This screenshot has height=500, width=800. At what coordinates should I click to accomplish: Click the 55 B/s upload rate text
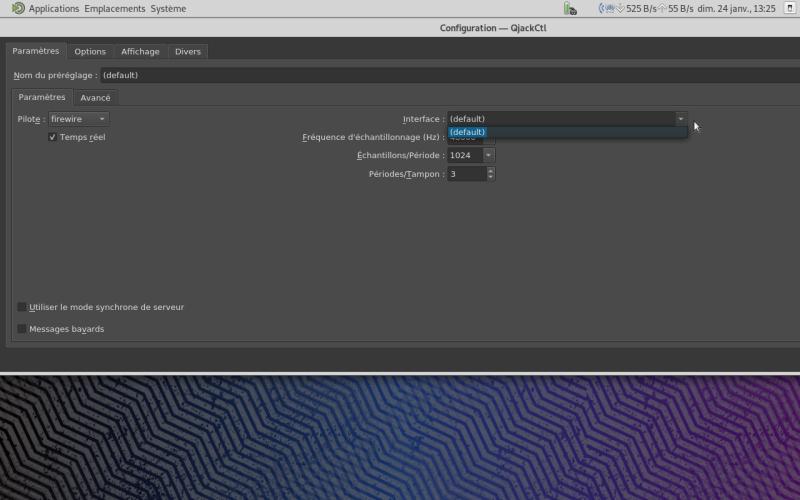point(681,9)
